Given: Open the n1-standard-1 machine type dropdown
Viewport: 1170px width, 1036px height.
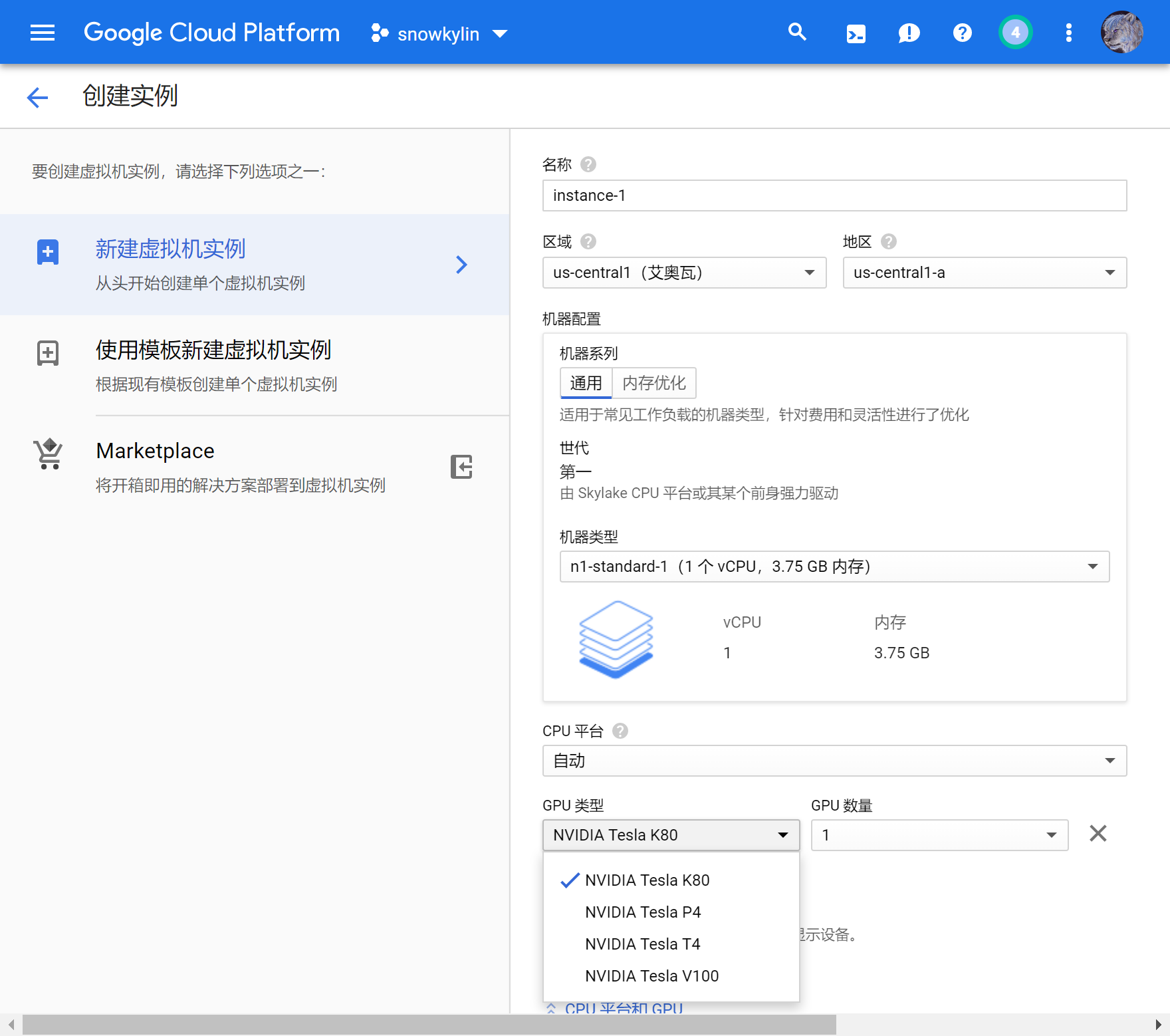Looking at the screenshot, I should tap(834, 567).
